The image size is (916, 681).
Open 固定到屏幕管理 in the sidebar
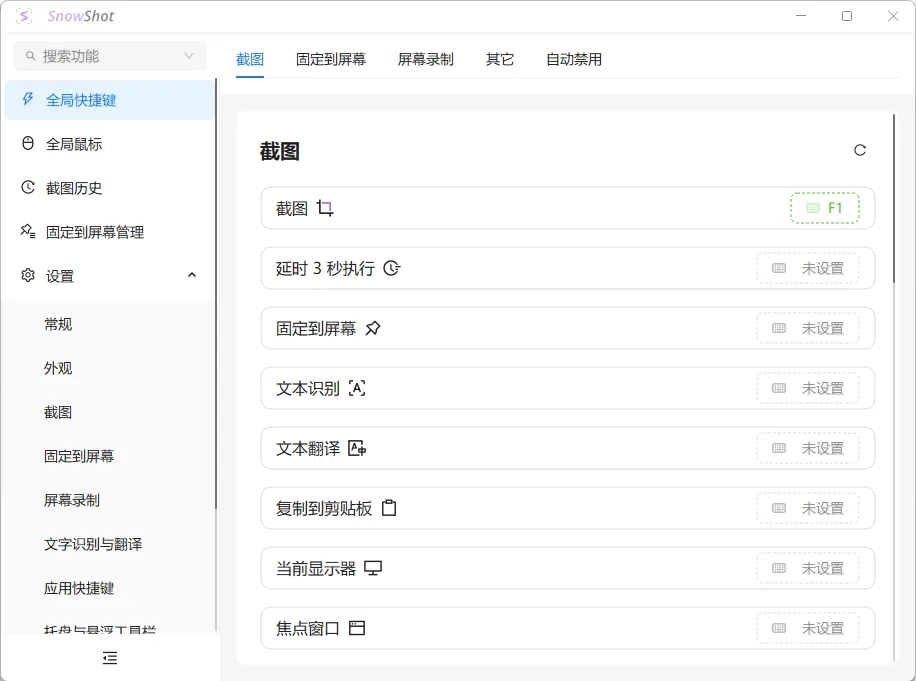pyautogui.click(x=109, y=232)
